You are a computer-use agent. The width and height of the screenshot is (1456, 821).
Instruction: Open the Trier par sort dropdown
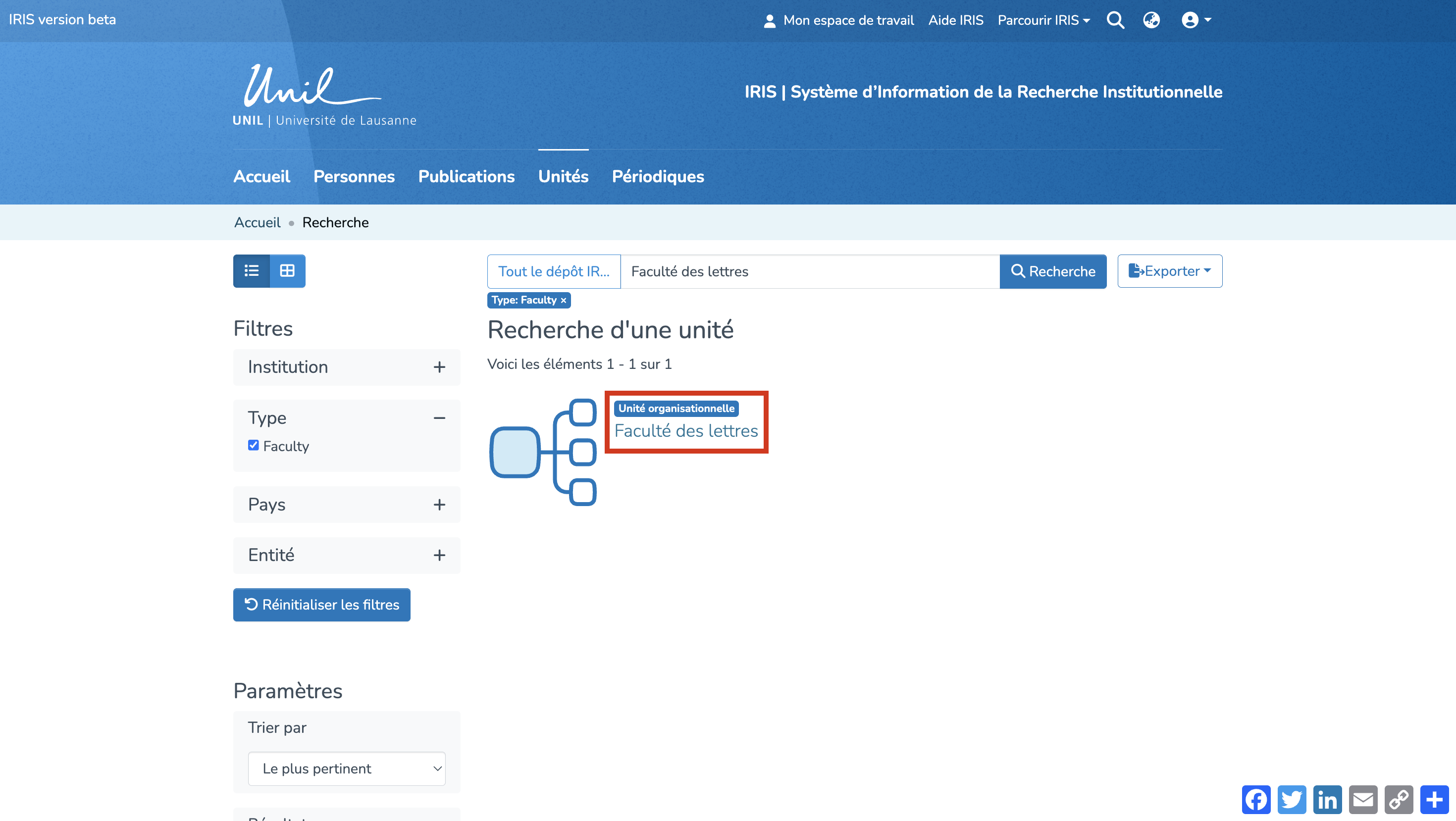347,769
